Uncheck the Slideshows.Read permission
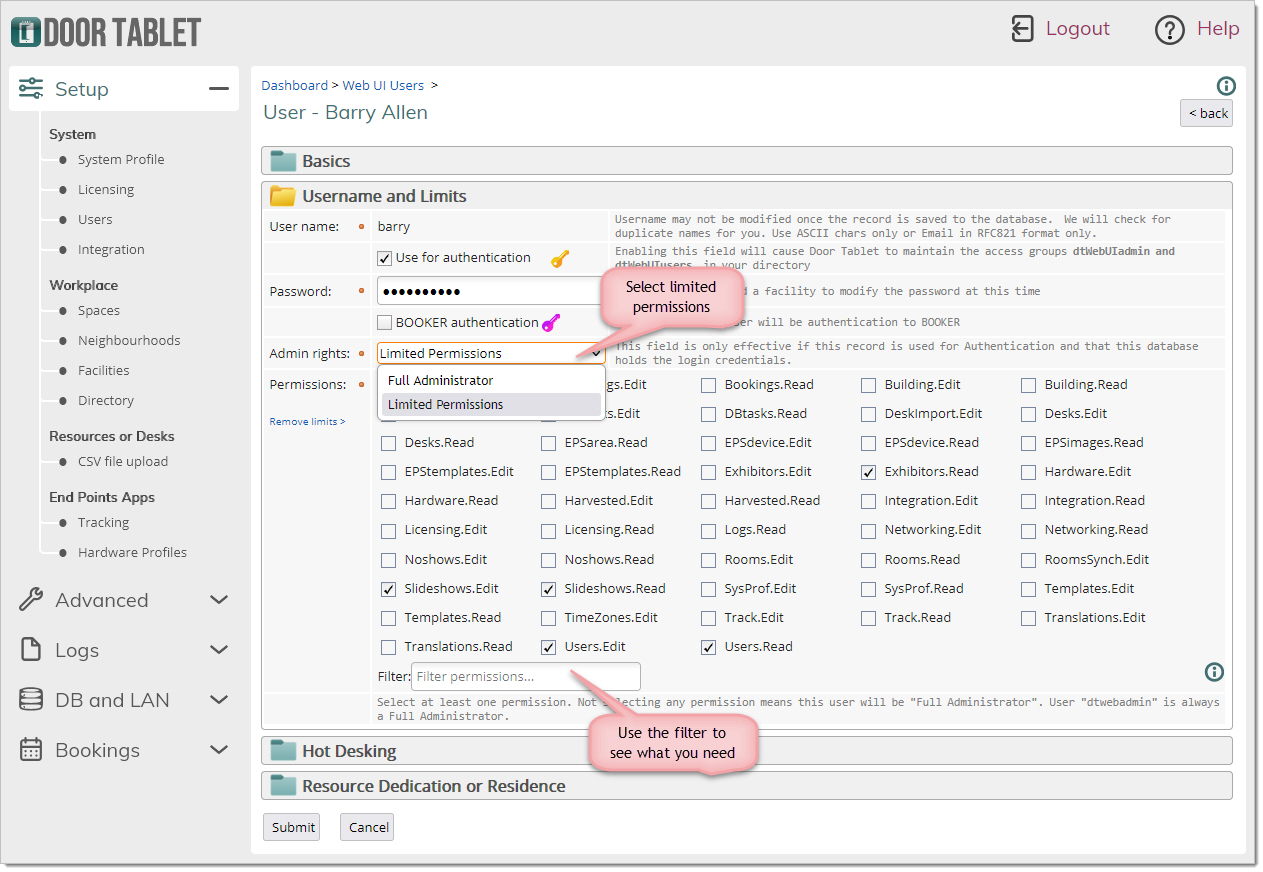 pyautogui.click(x=548, y=589)
